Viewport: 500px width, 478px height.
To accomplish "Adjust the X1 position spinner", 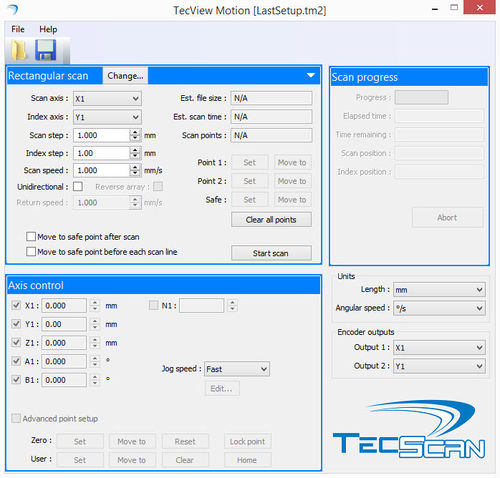I will pos(95,306).
